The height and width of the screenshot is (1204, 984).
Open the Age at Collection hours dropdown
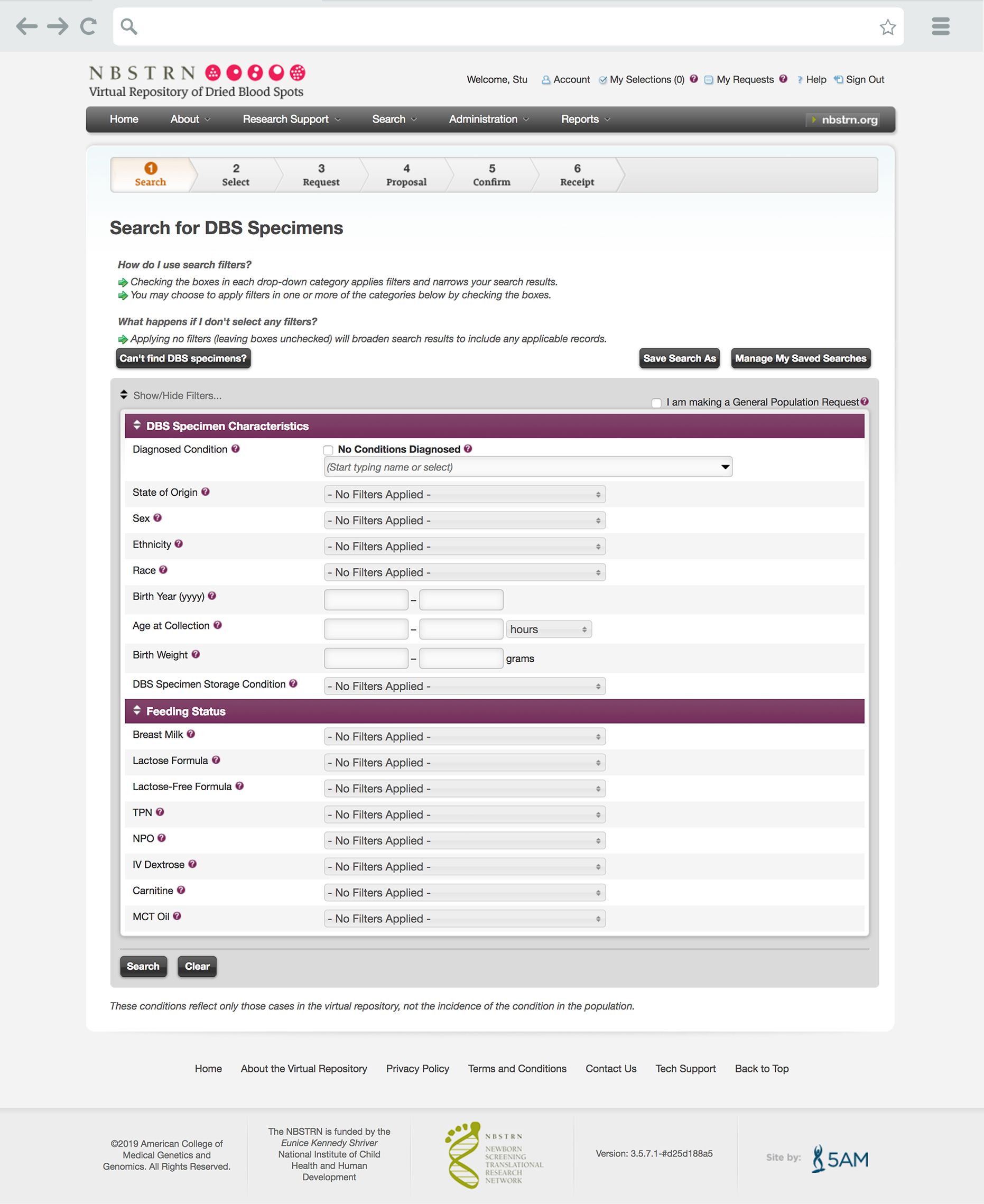(x=548, y=629)
